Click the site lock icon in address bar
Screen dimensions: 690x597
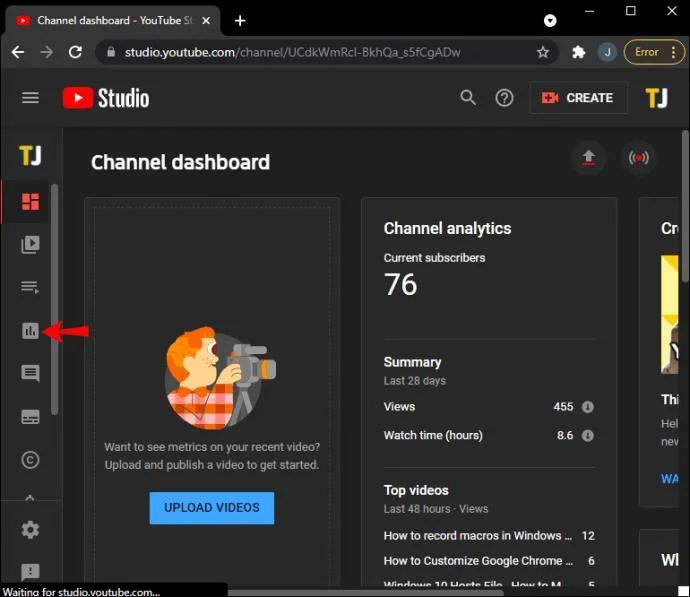point(111,52)
